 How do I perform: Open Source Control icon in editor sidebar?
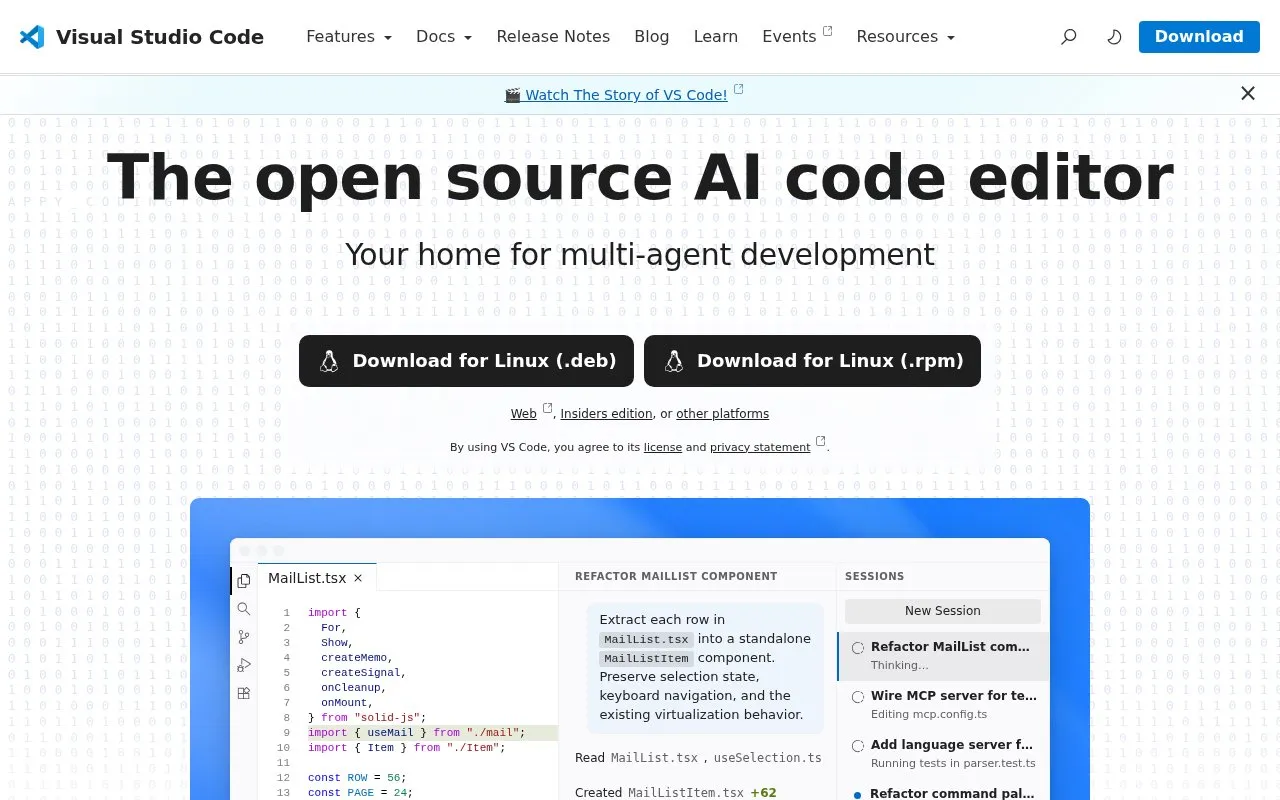click(244, 637)
